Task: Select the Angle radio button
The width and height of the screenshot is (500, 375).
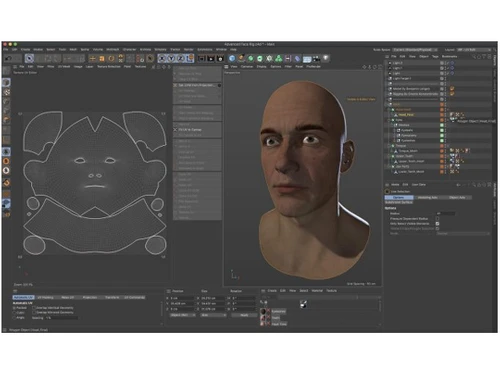Action: [x=14, y=318]
